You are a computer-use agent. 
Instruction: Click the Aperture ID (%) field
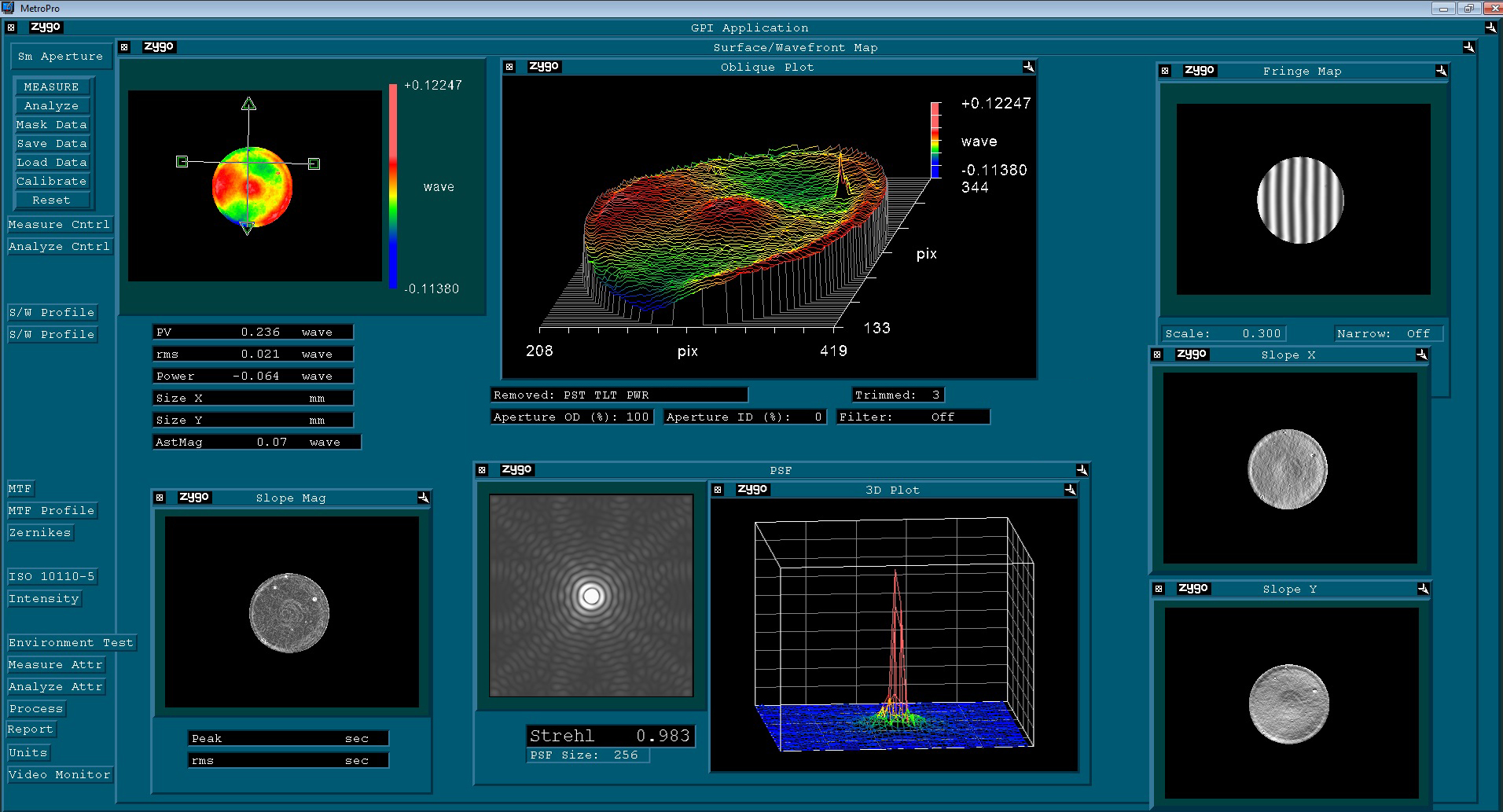745,417
